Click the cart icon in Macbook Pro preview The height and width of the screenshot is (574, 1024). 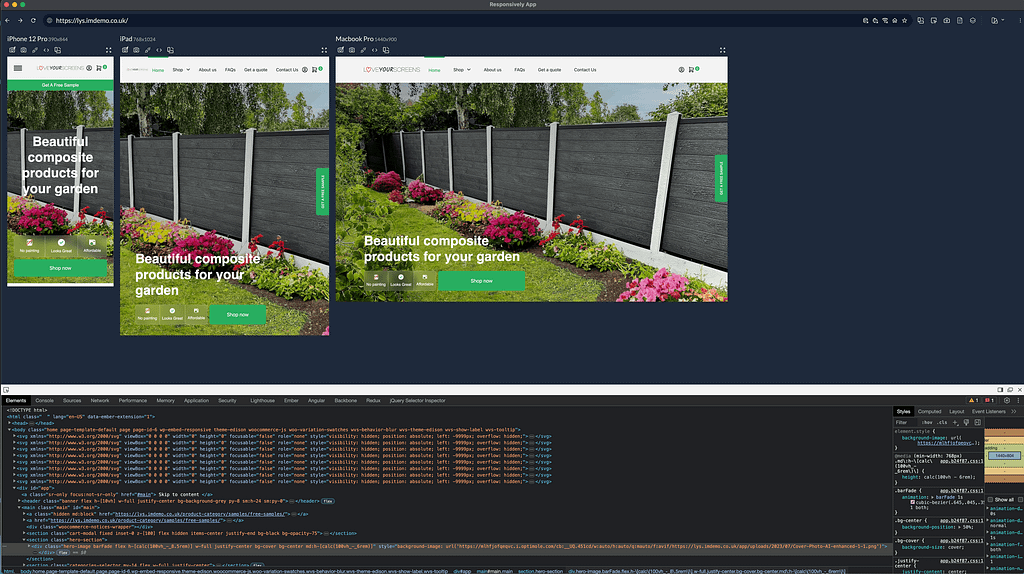[x=692, y=69]
